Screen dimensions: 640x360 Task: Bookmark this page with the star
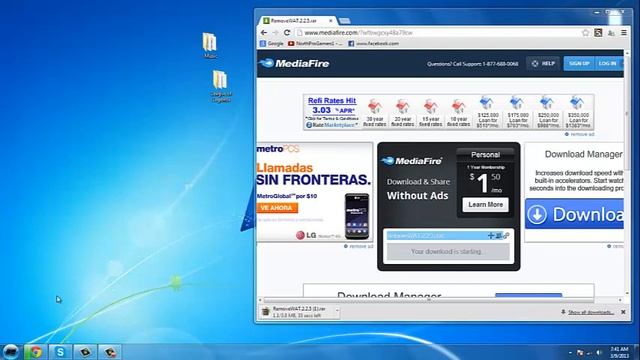click(x=586, y=33)
